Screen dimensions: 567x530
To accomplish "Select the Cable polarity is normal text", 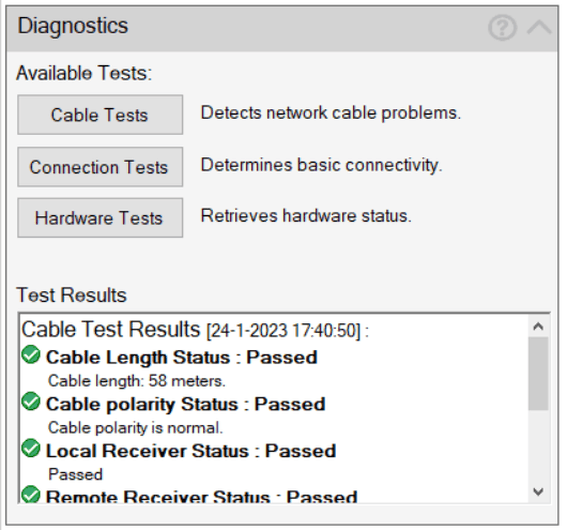I will (136, 428).
